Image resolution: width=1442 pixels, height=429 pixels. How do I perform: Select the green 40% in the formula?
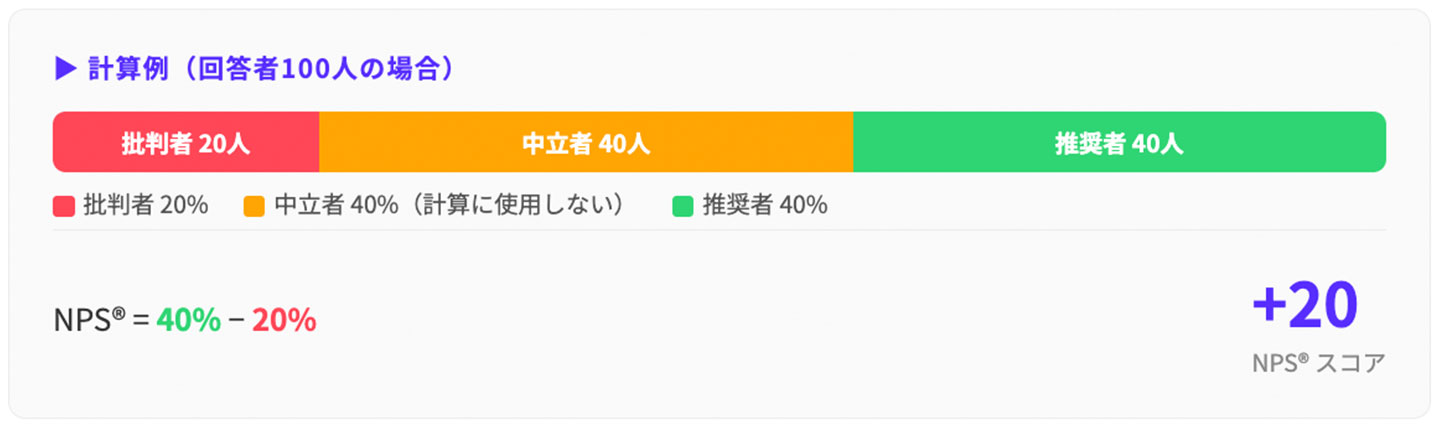[x=188, y=320]
